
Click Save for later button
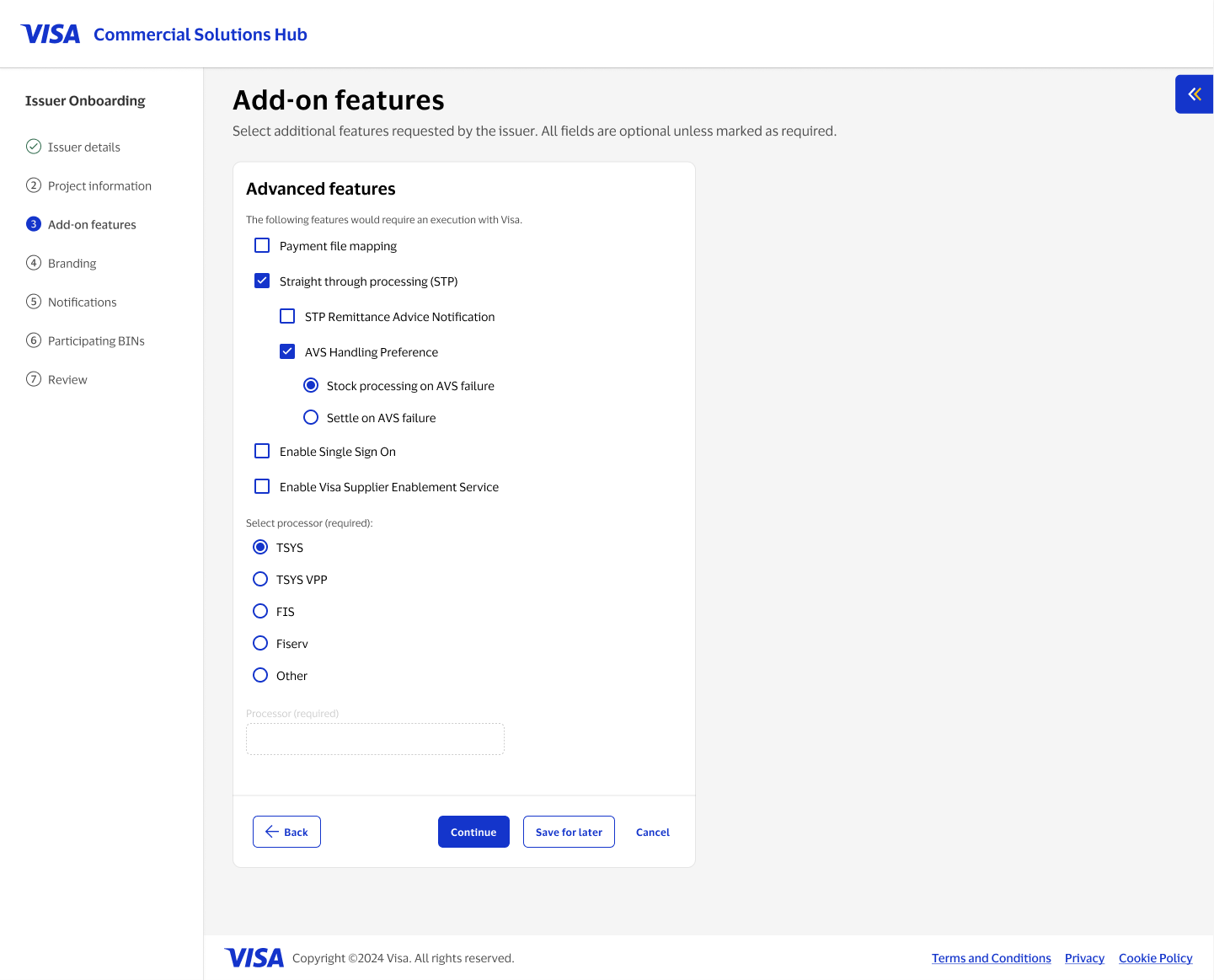(569, 832)
